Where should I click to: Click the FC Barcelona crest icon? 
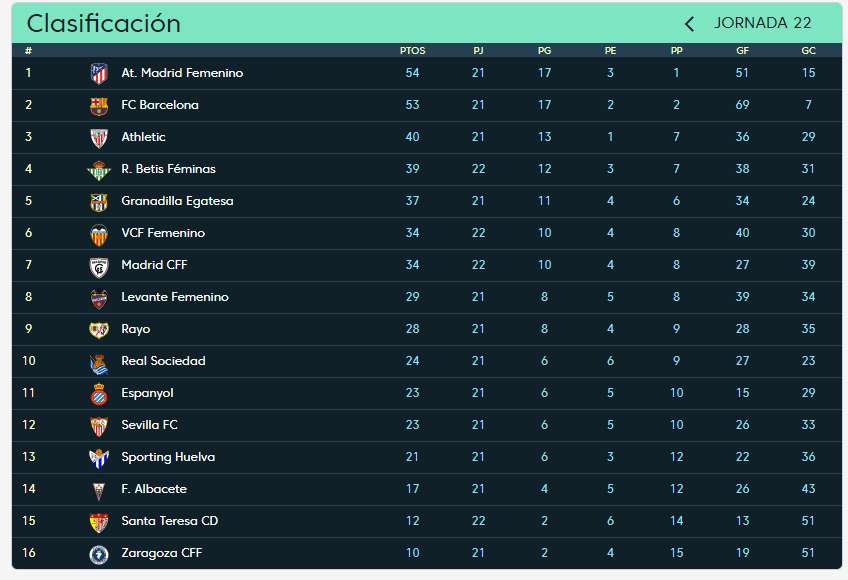(x=99, y=106)
